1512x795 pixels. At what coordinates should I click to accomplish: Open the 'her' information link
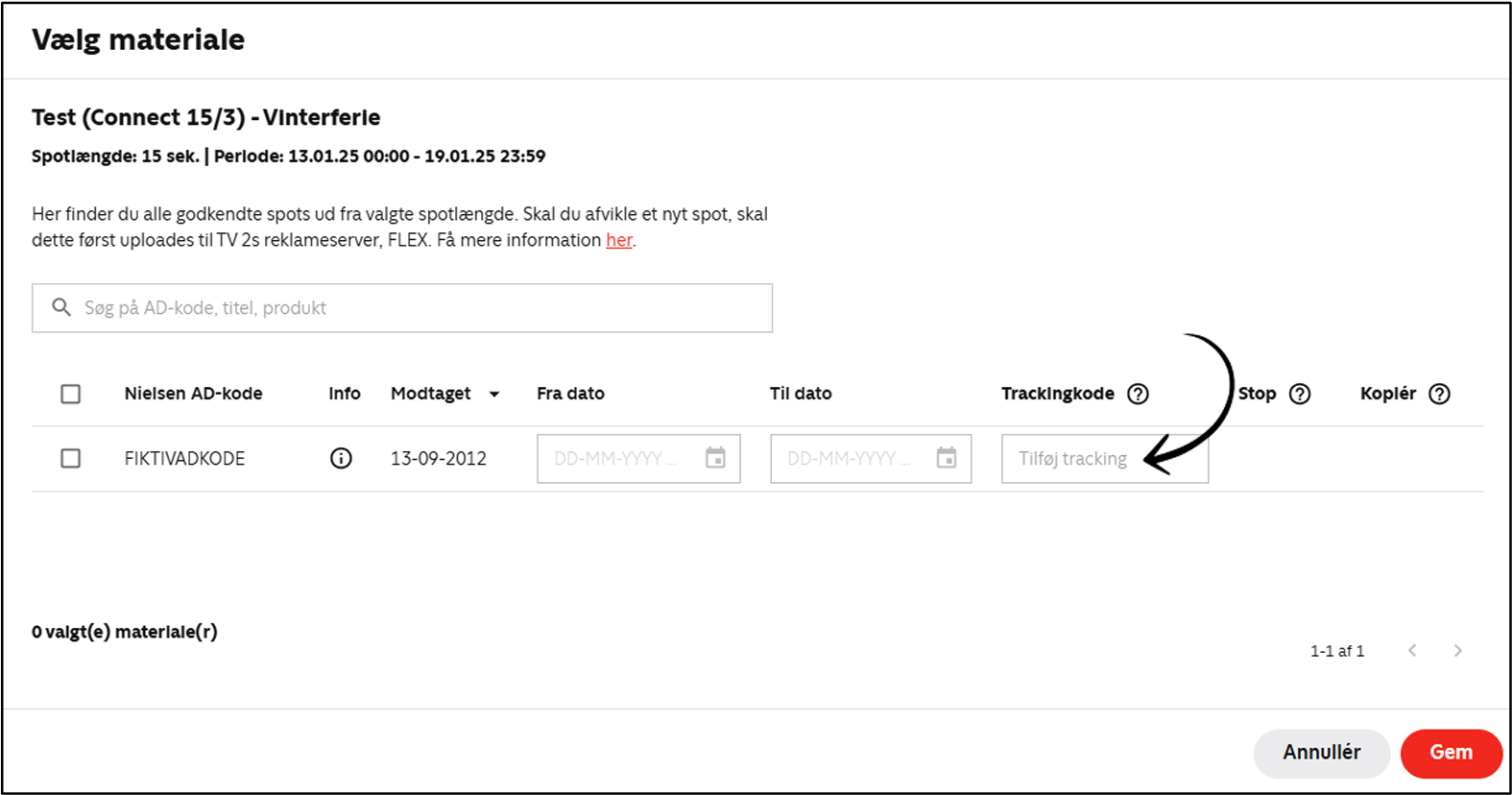coord(619,240)
